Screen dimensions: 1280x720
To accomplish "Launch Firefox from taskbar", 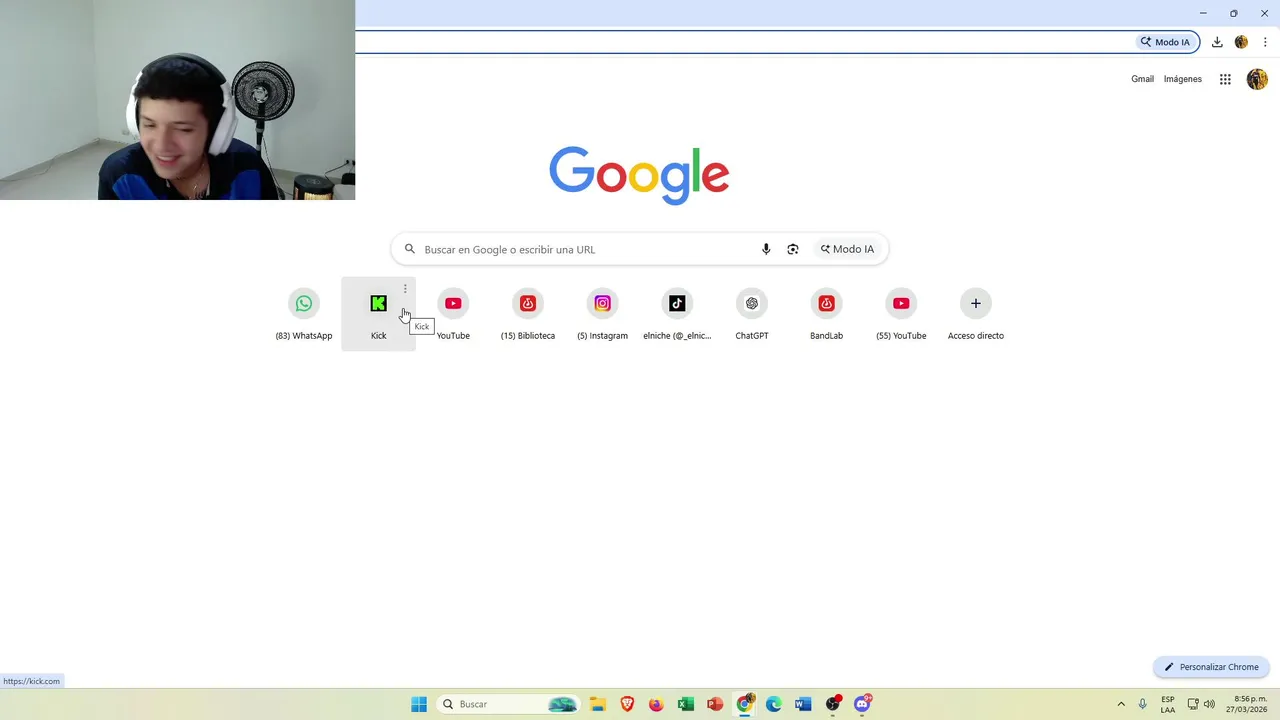I will (x=656, y=704).
